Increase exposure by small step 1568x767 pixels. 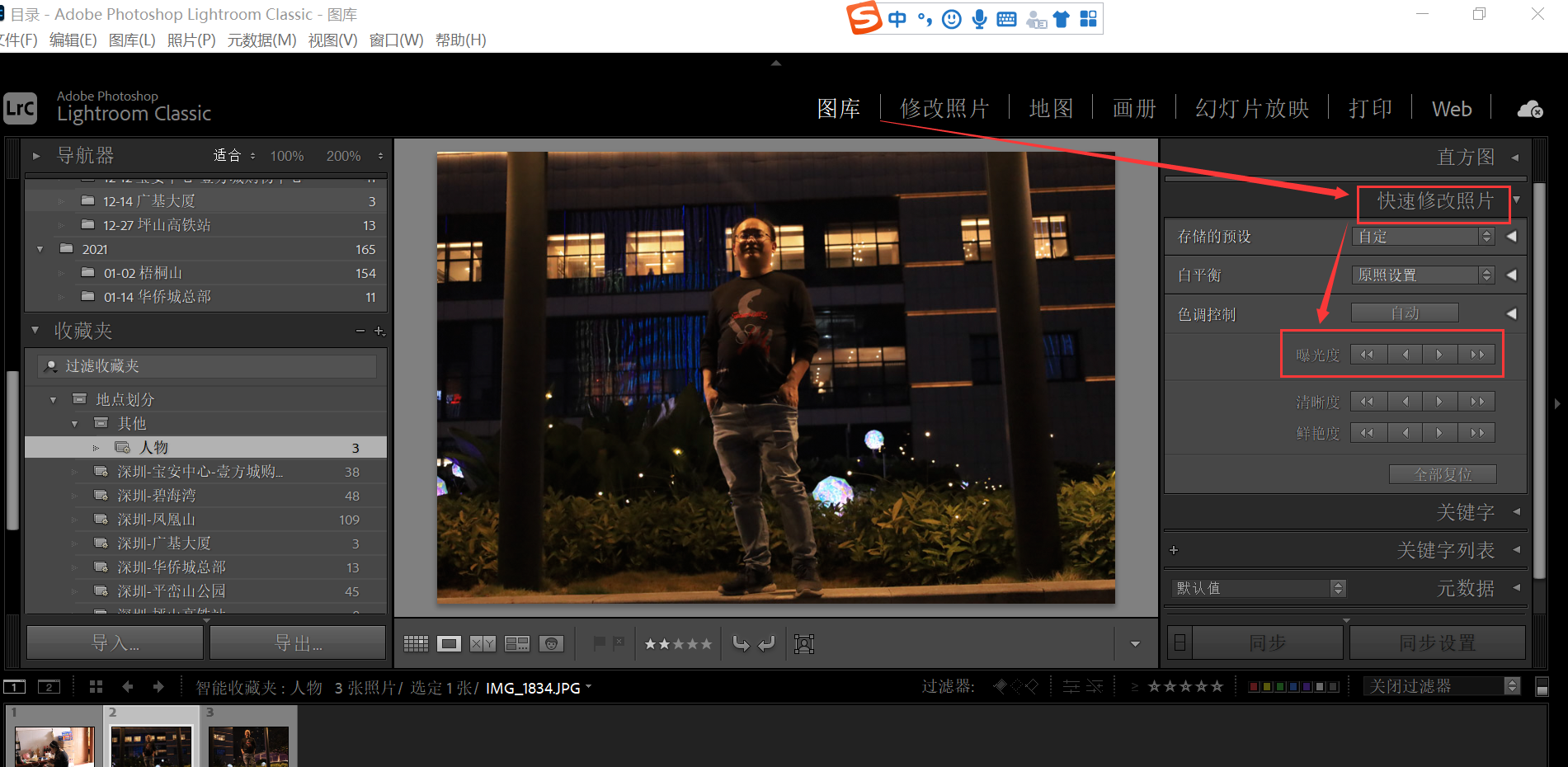(1440, 355)
